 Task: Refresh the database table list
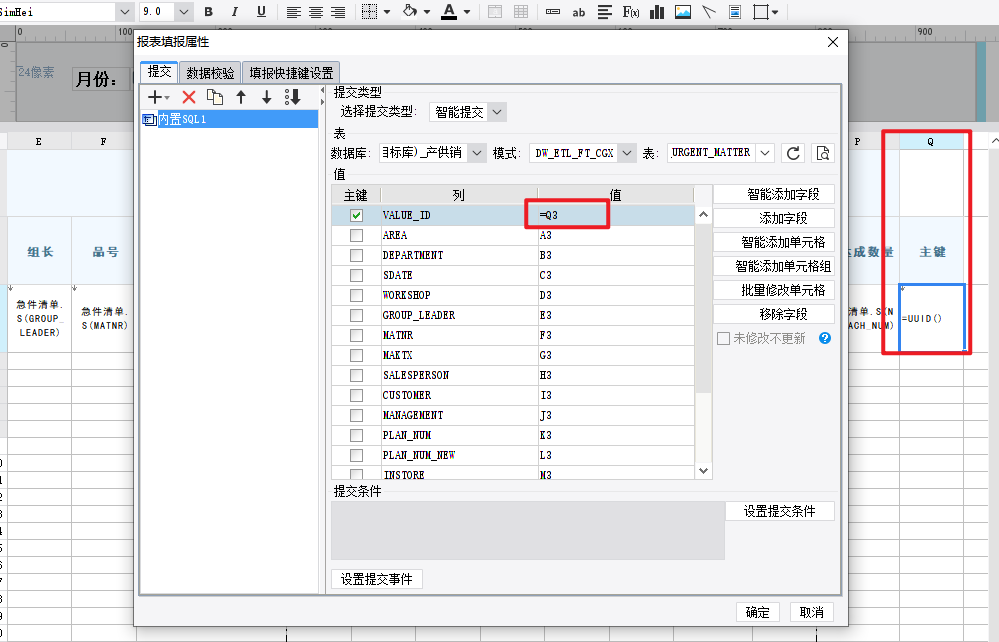(x=793, y=153)
